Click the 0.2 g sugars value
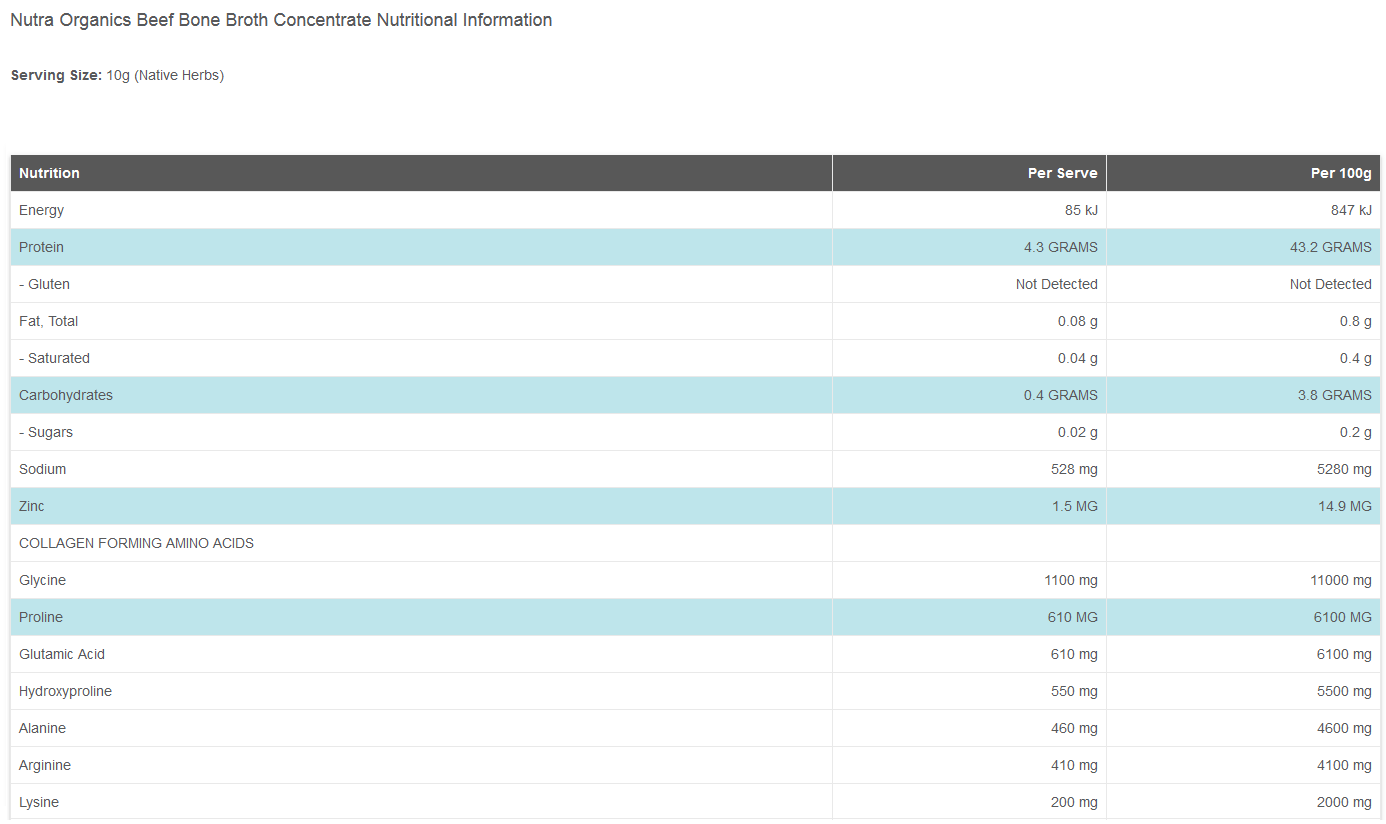Image resolution: width=1386 pixels, height=824 pixels. coord(1355,432)
